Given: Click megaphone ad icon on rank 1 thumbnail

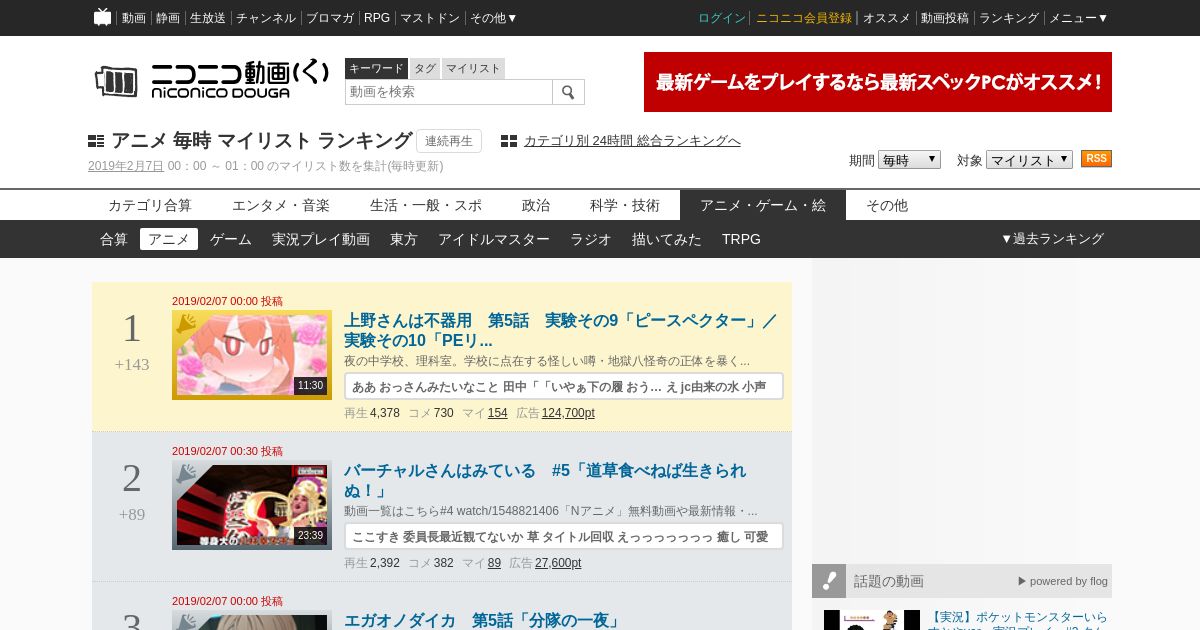Looking at the screenshot, I should coord(186,323).
